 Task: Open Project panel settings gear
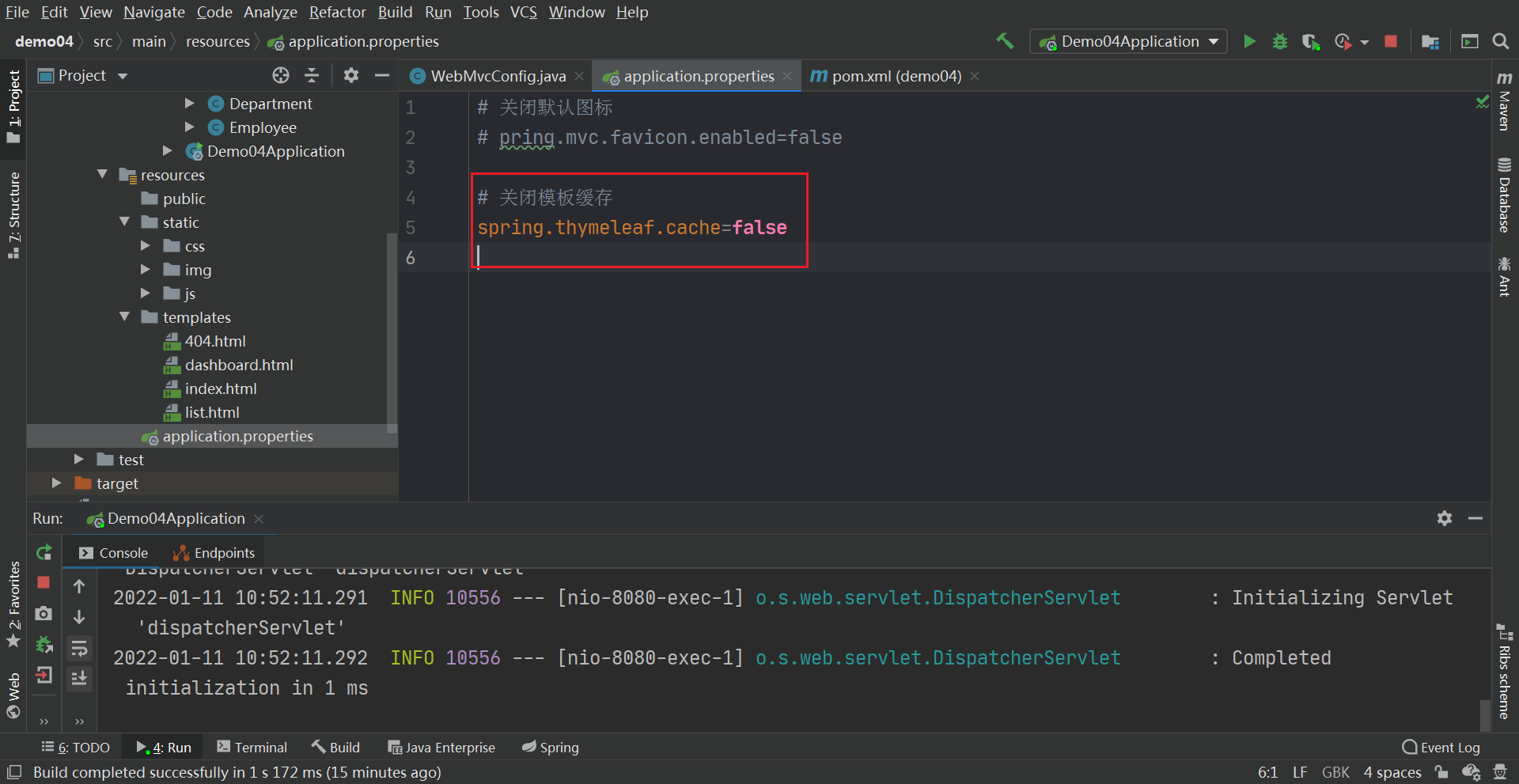[351, 75]
